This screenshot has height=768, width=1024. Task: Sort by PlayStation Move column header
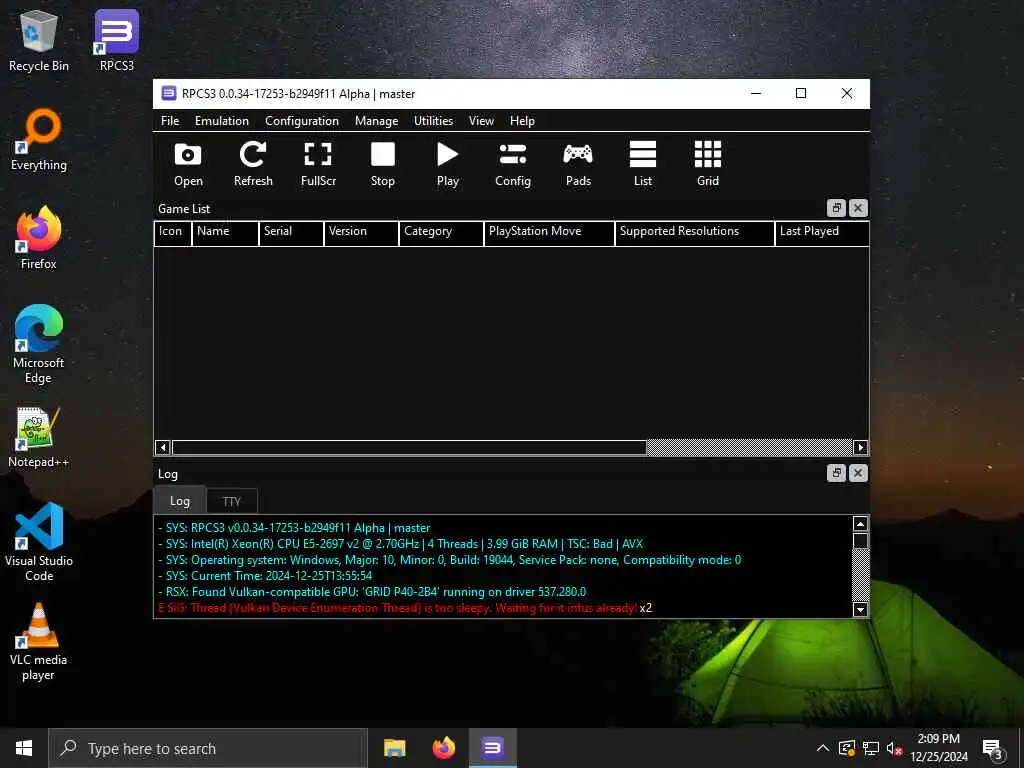(549, 233)
